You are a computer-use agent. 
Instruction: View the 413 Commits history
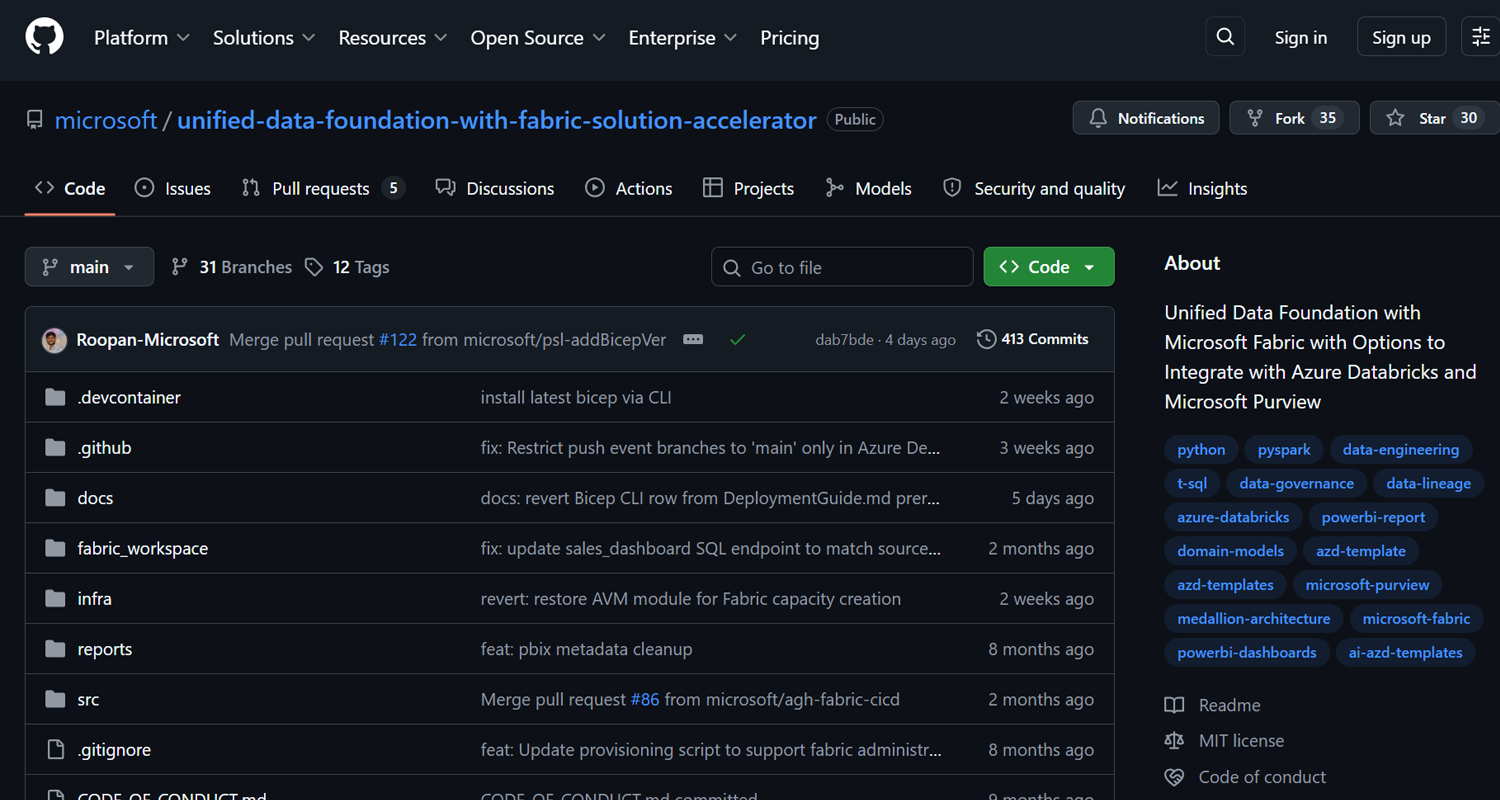point(1033,339)
